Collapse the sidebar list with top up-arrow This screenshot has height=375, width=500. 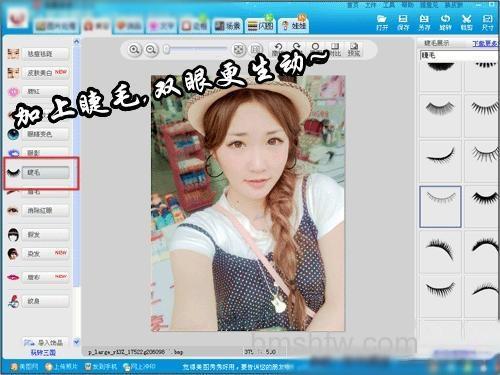[x=76, y=42]
